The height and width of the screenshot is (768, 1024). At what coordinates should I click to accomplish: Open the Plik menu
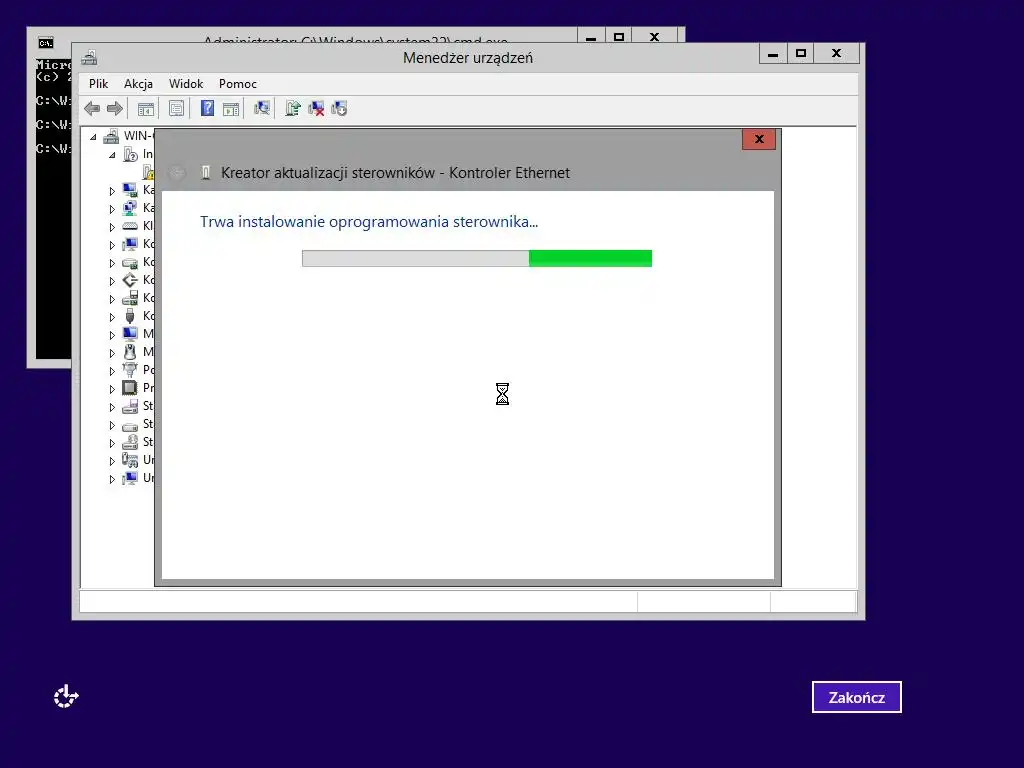tap(99, 84)
